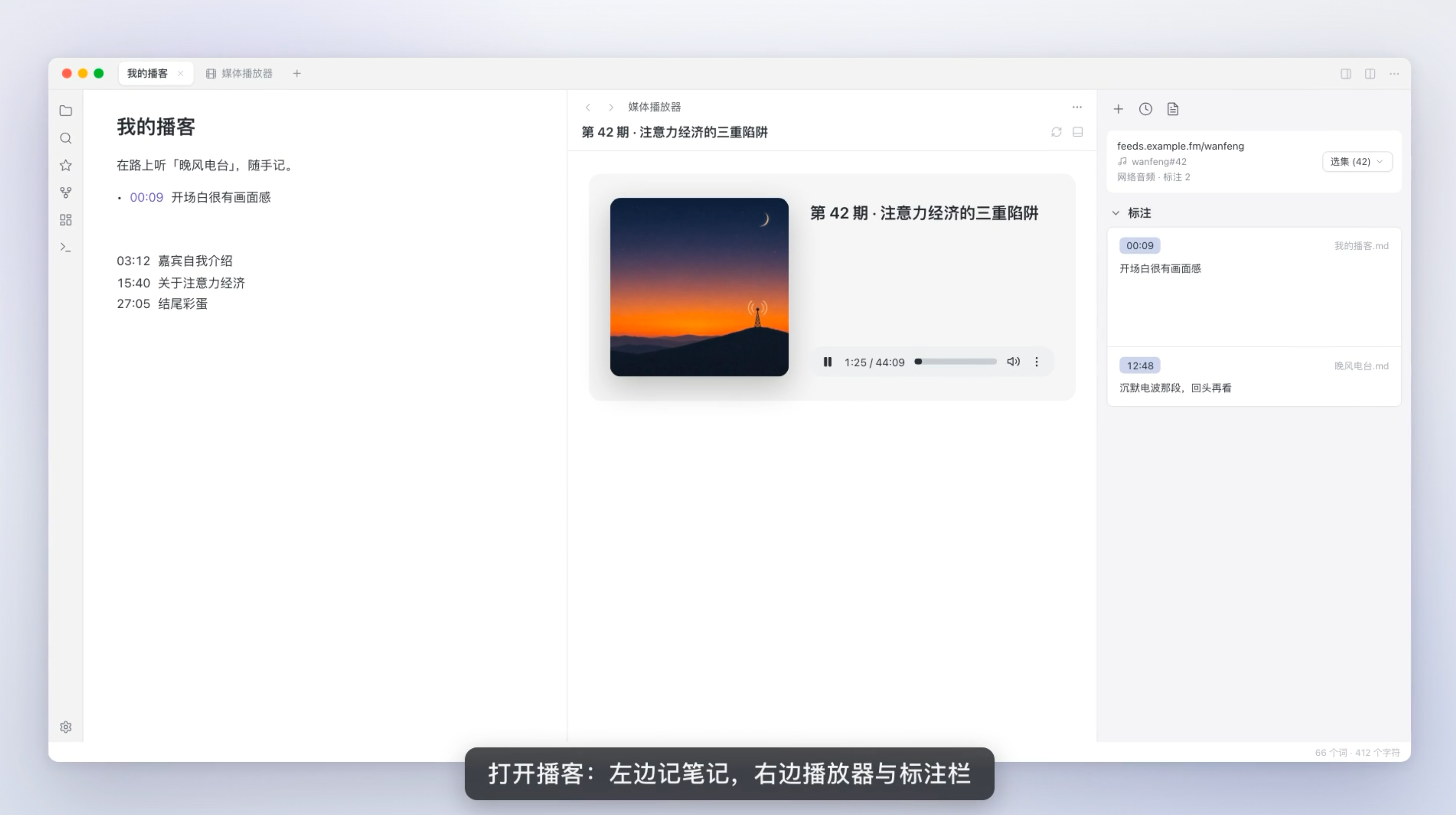Open the file explorer folder icon
Screen dimensions: 1456x815
coord(66,111)
